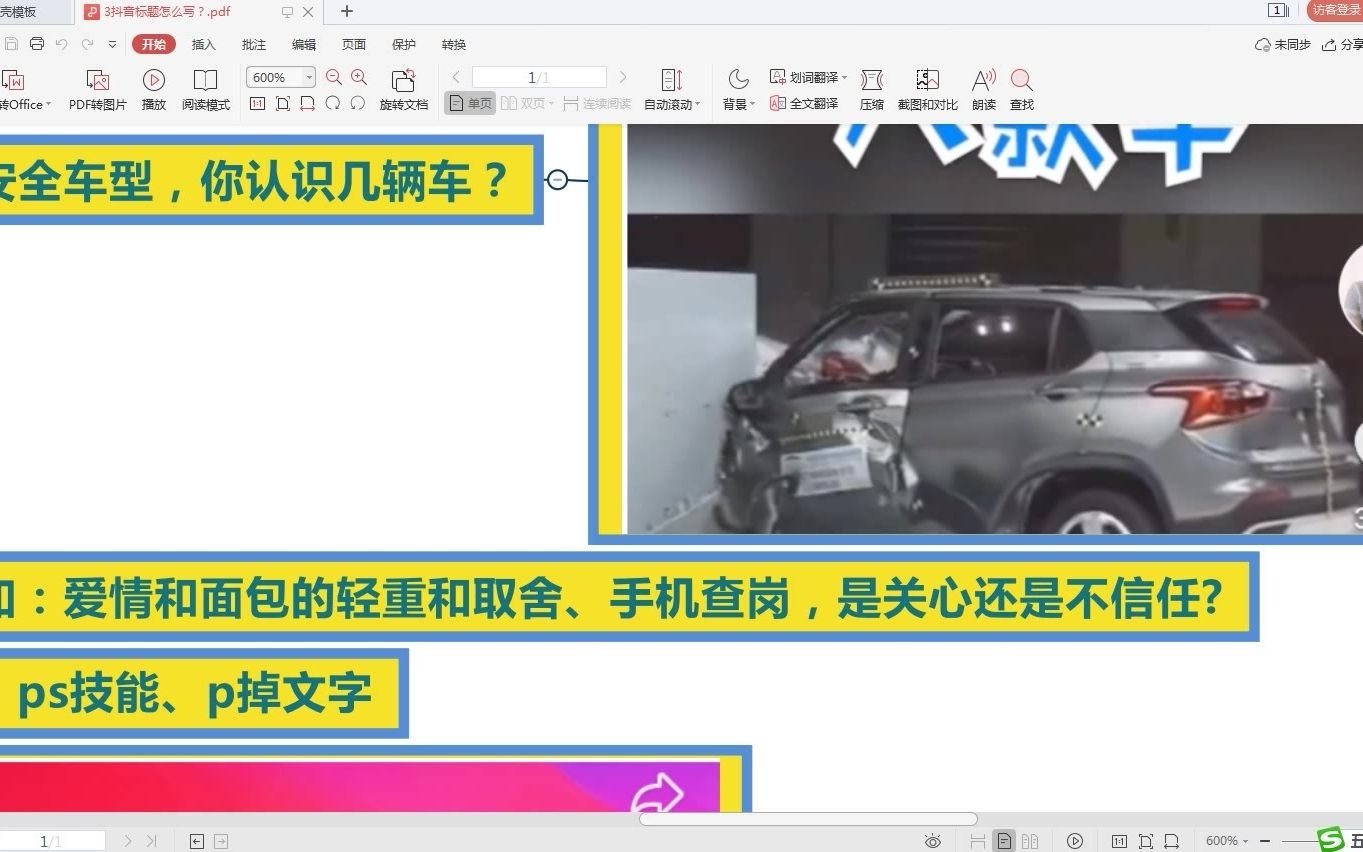1363x852 pixels.
Task: Select single page layout in status bar
Action: 1004,841
